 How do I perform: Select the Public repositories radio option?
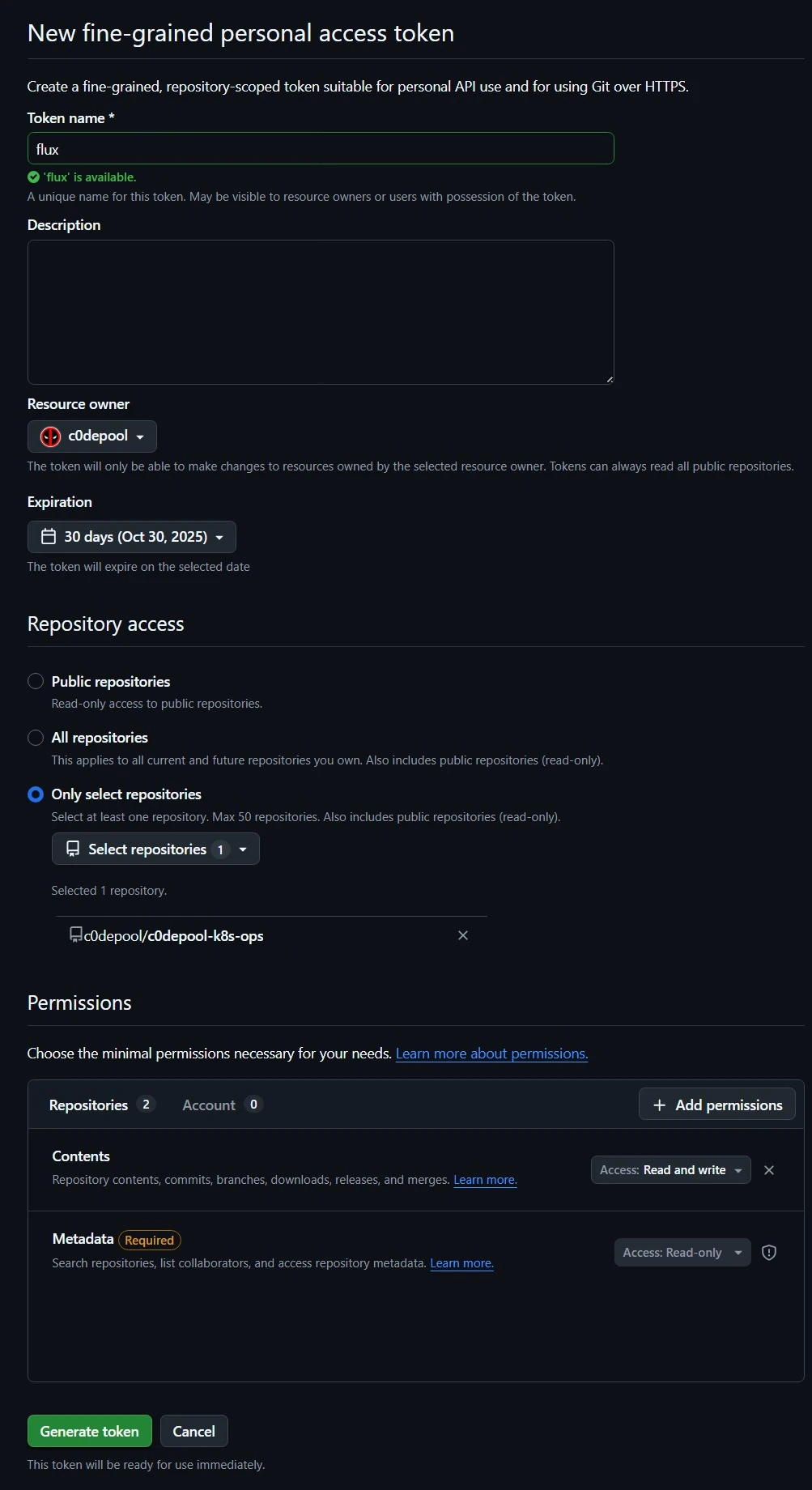[36, 682]
